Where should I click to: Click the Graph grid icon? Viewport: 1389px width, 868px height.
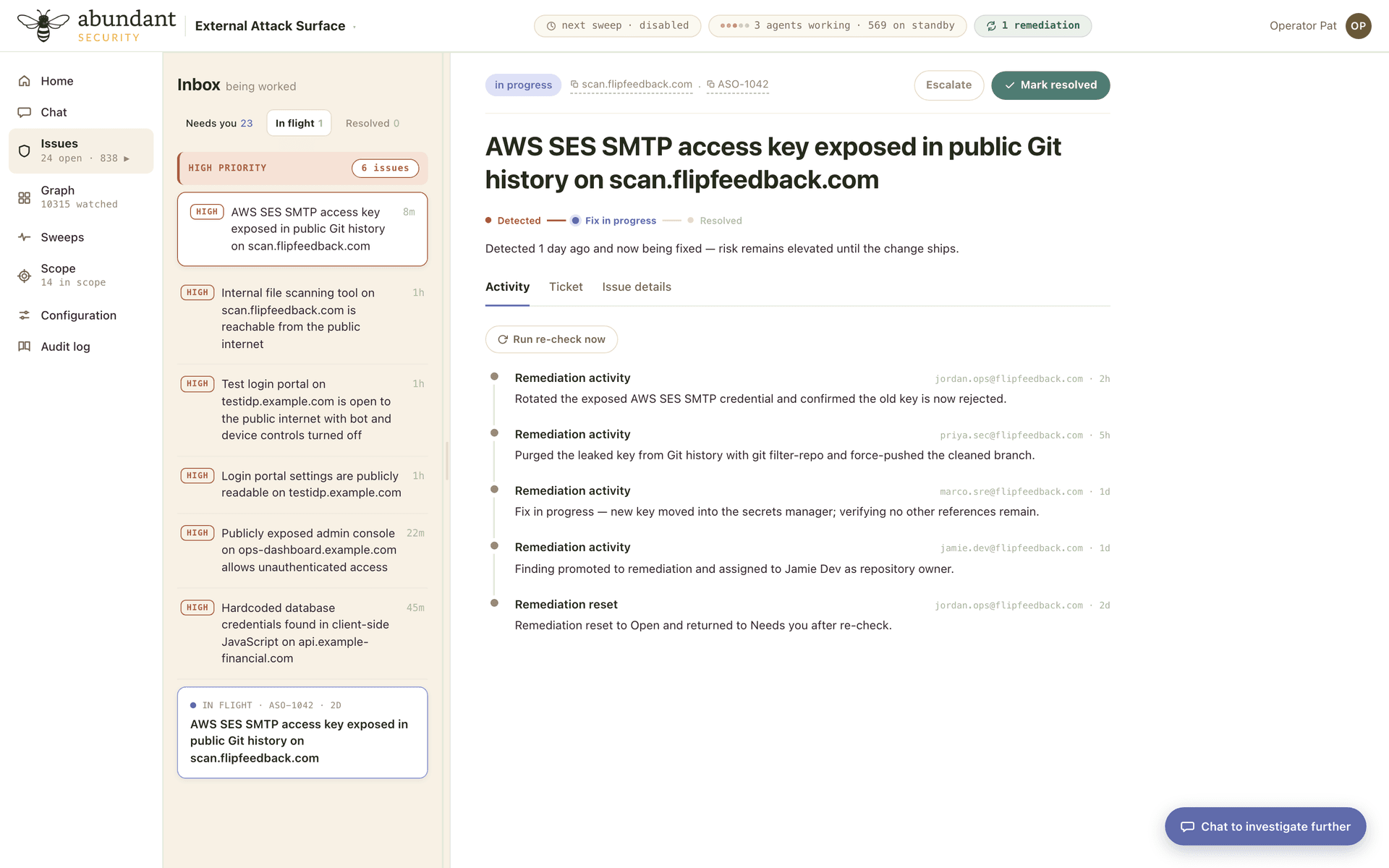(x=25, y=197)
